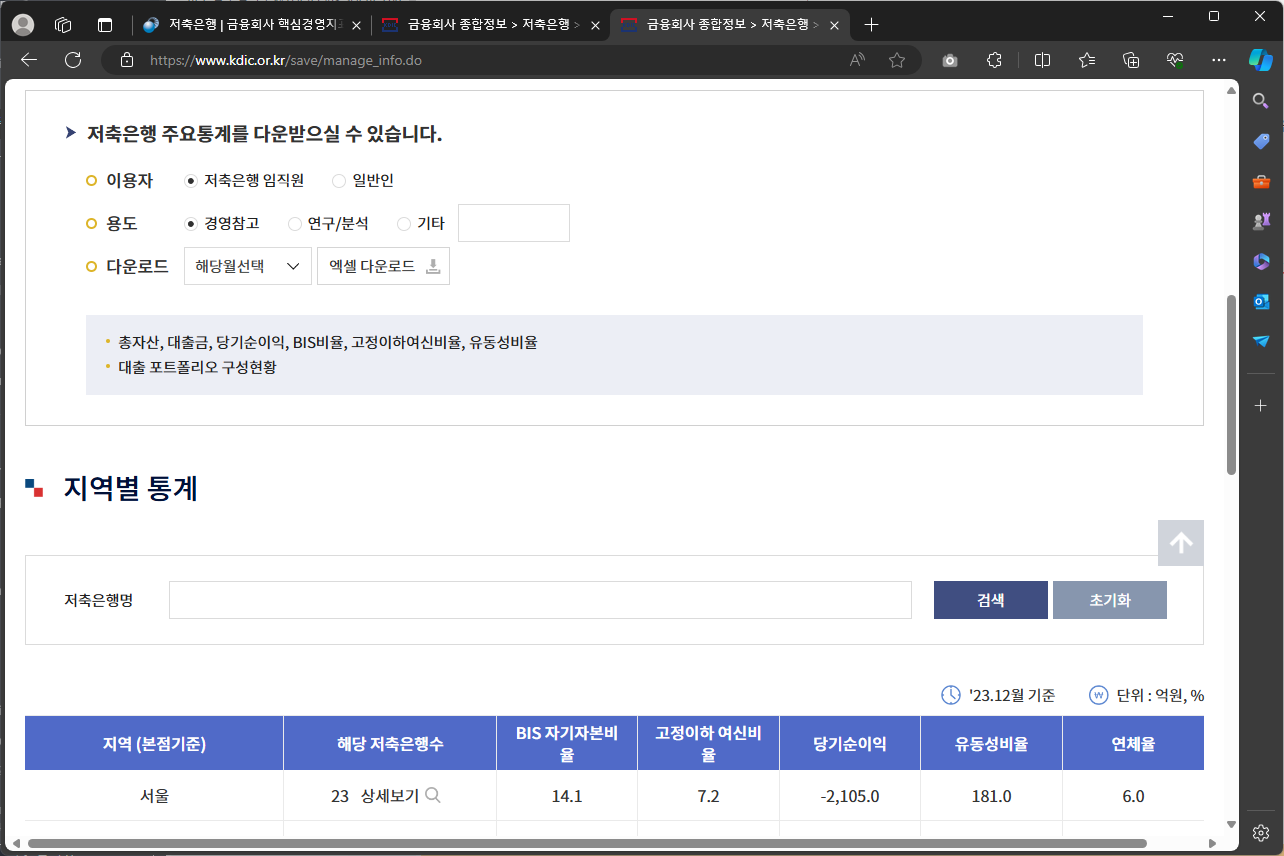The image size is (1284, 856).
Task: Open the settings and more ellipsis
Action: click(1219, 60)
